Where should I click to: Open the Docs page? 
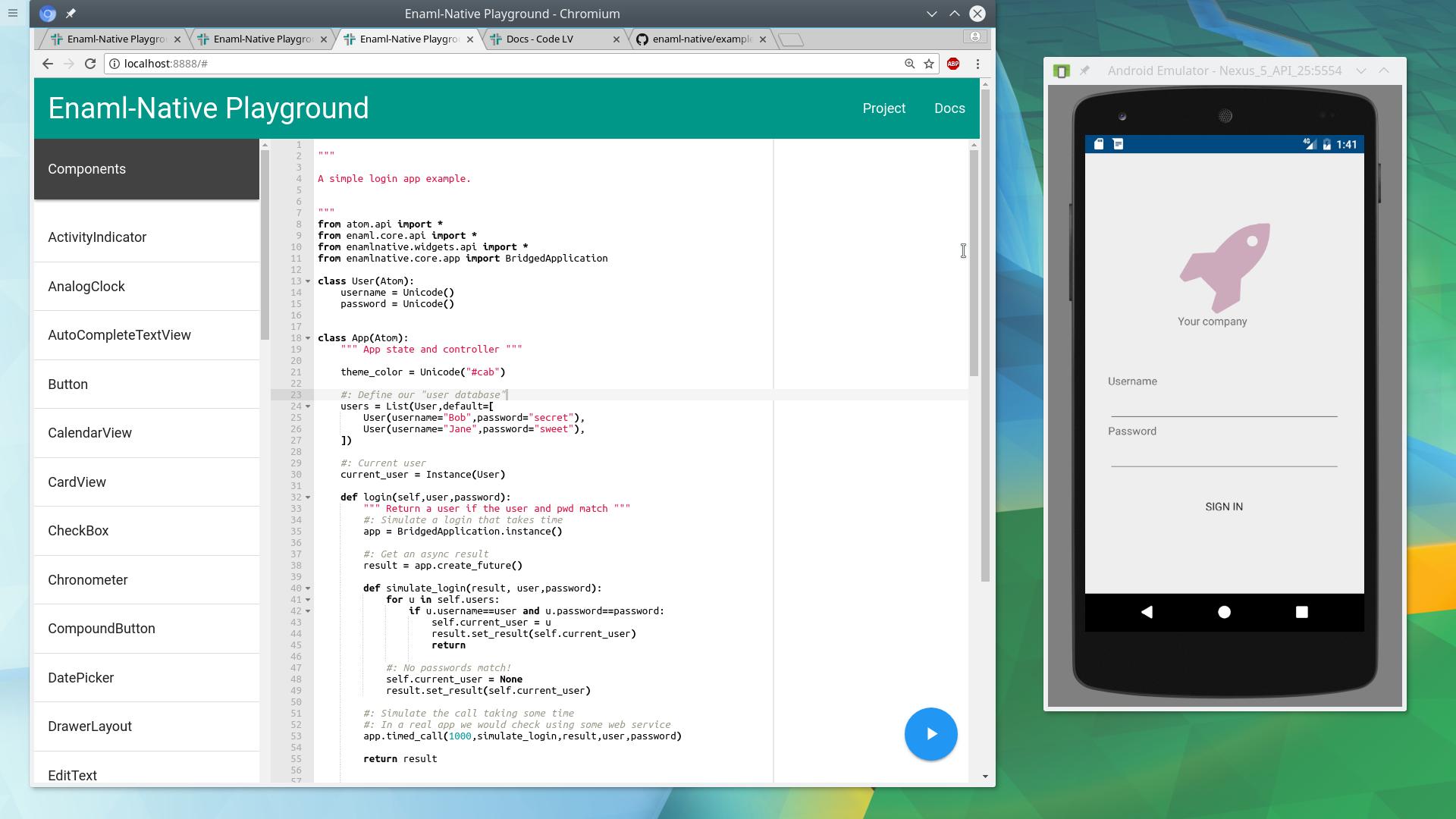tap(949, 108)
